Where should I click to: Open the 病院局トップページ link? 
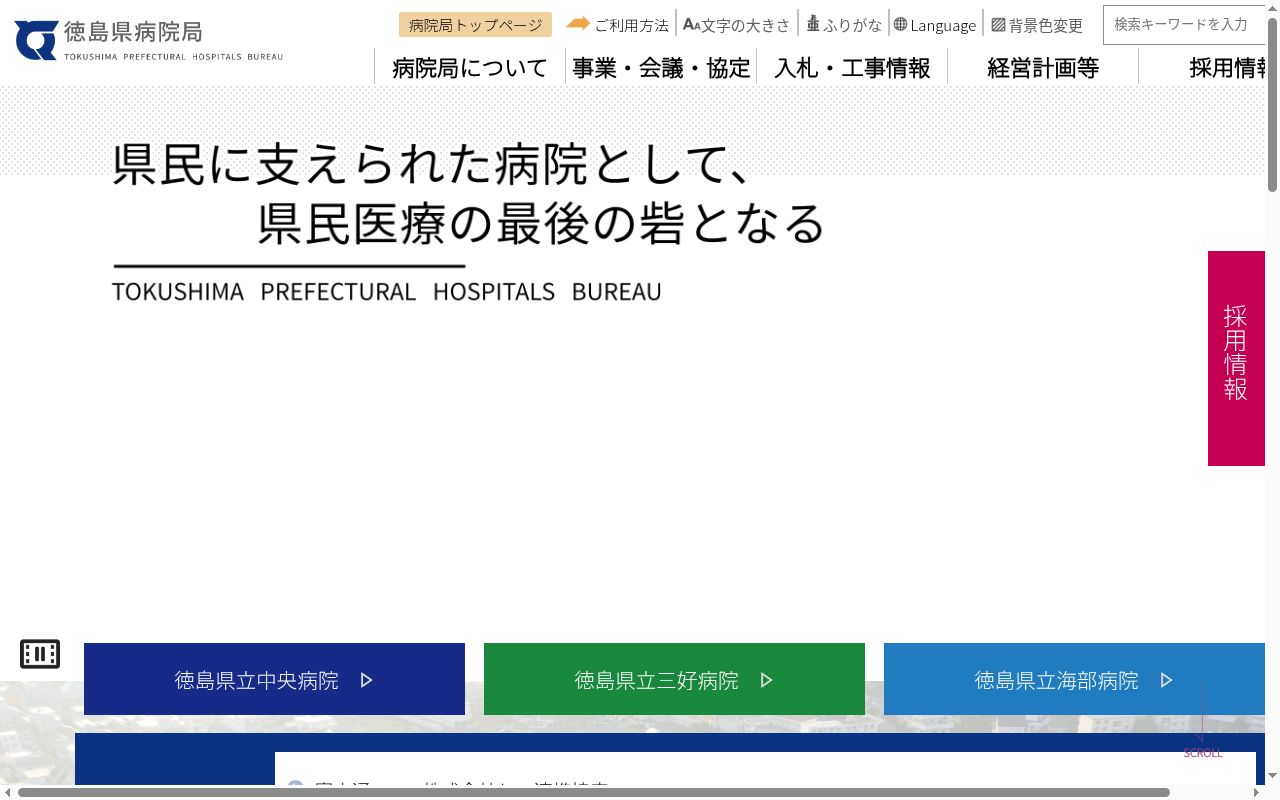pos(475,25)
